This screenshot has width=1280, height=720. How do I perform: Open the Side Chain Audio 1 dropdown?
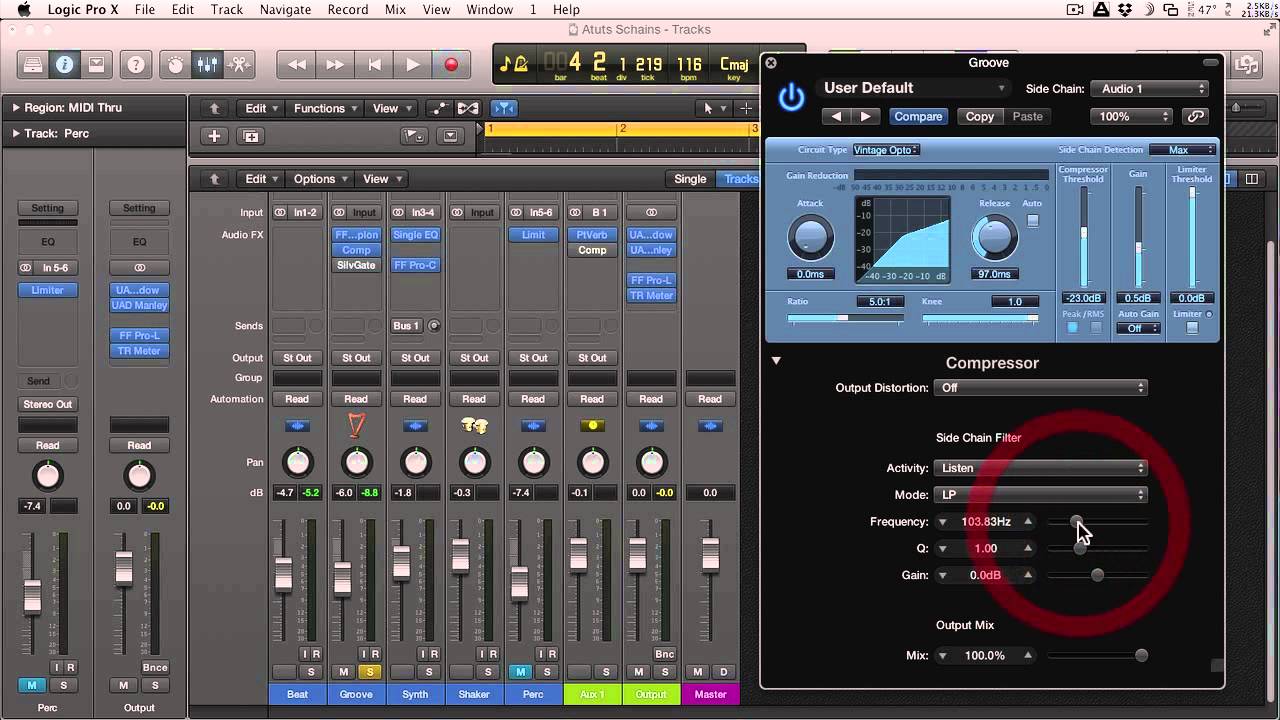pos(1150,89)
